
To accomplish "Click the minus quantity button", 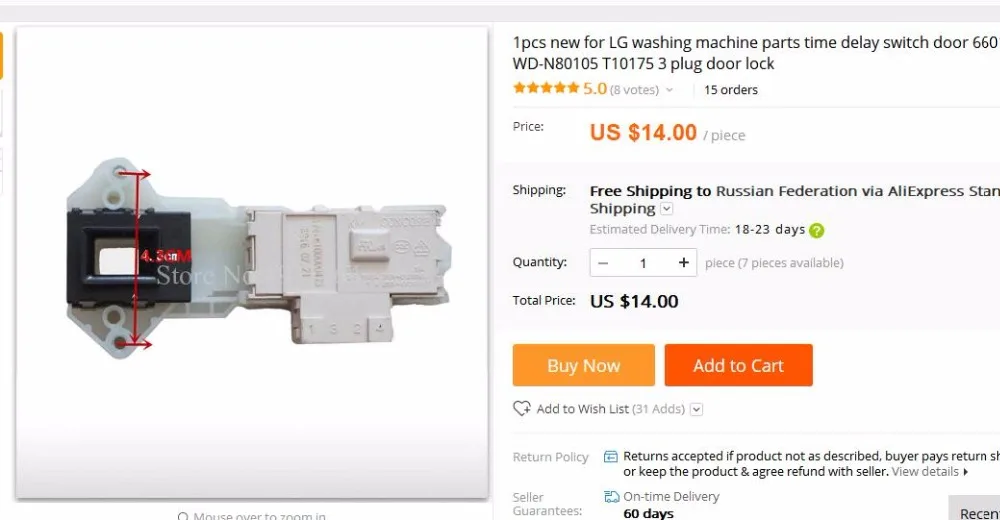I will [x=603, y=263].
